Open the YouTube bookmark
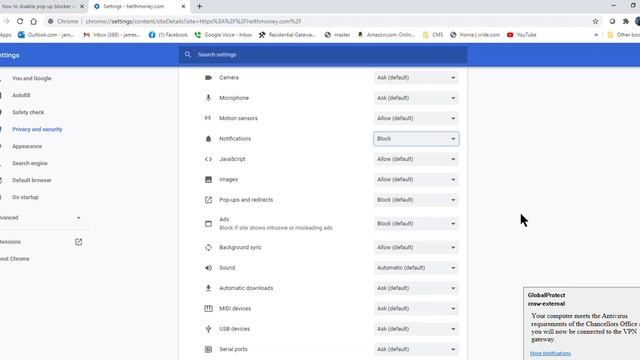 [x=522, y=35]
